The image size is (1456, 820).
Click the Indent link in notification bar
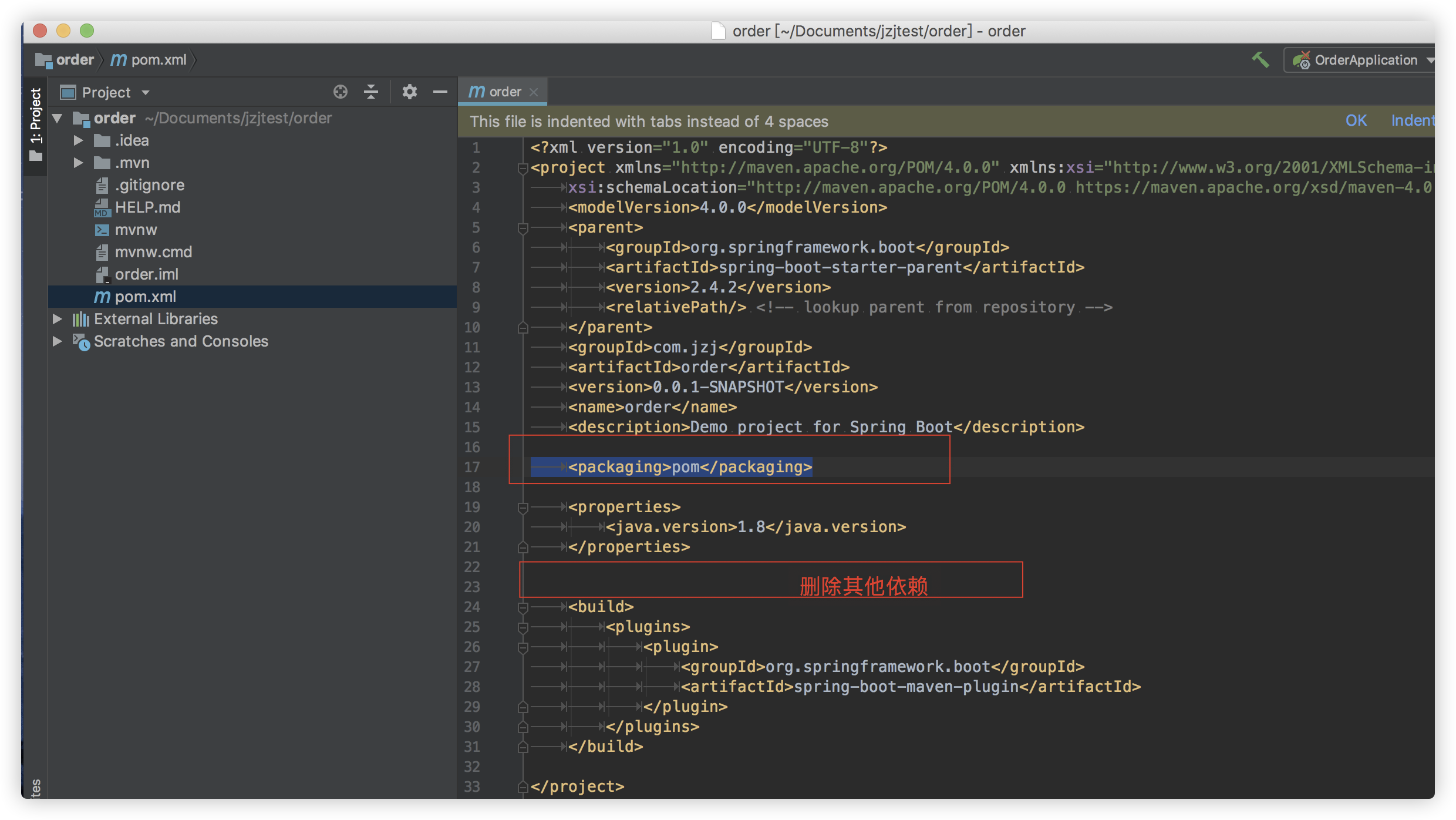(x=1413, y=120)
